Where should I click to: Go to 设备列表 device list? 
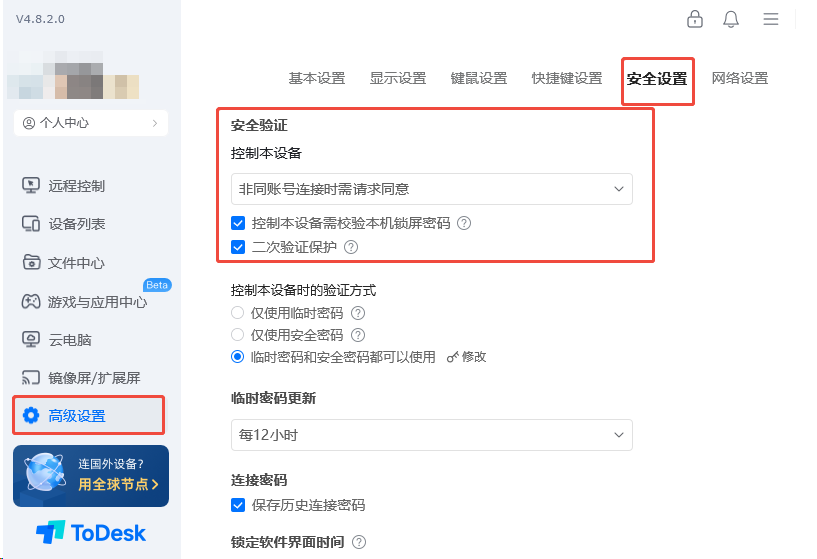point(64,224)
